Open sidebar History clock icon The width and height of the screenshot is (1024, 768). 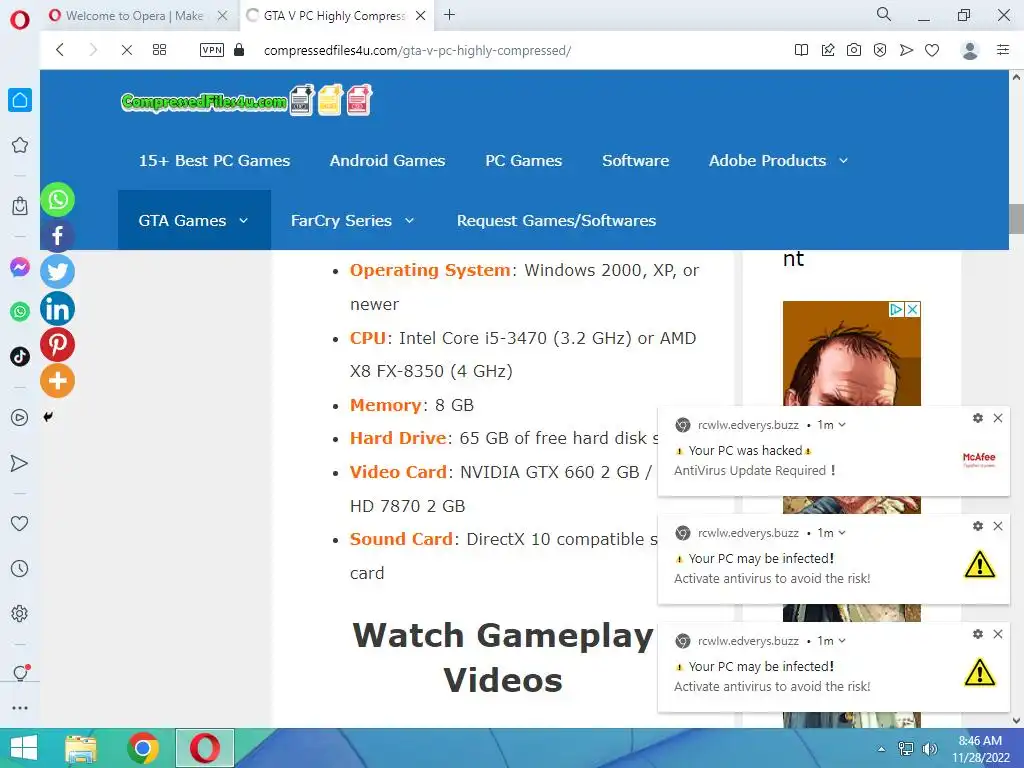point(20,569)
